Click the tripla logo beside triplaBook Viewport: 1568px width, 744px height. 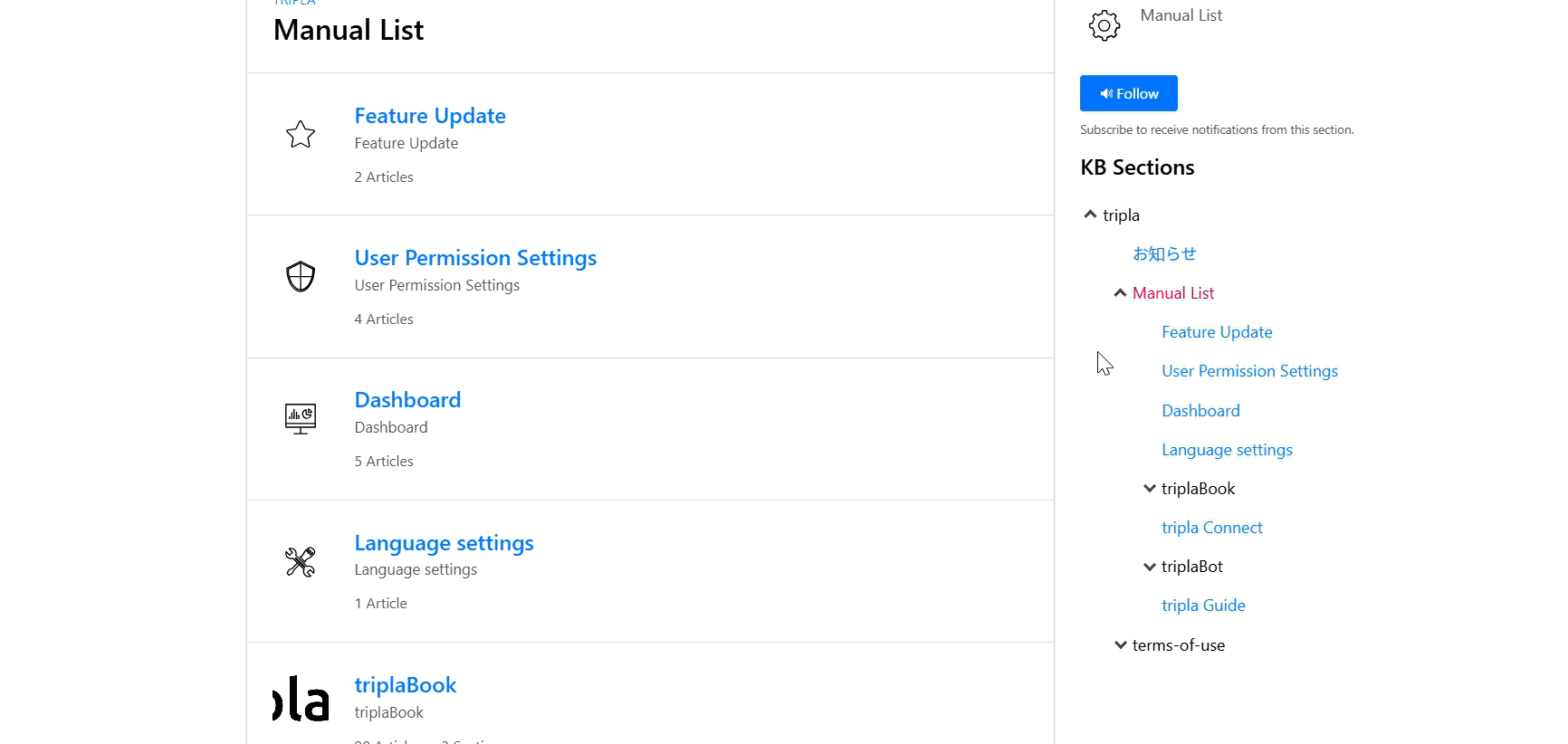point(301,700)
